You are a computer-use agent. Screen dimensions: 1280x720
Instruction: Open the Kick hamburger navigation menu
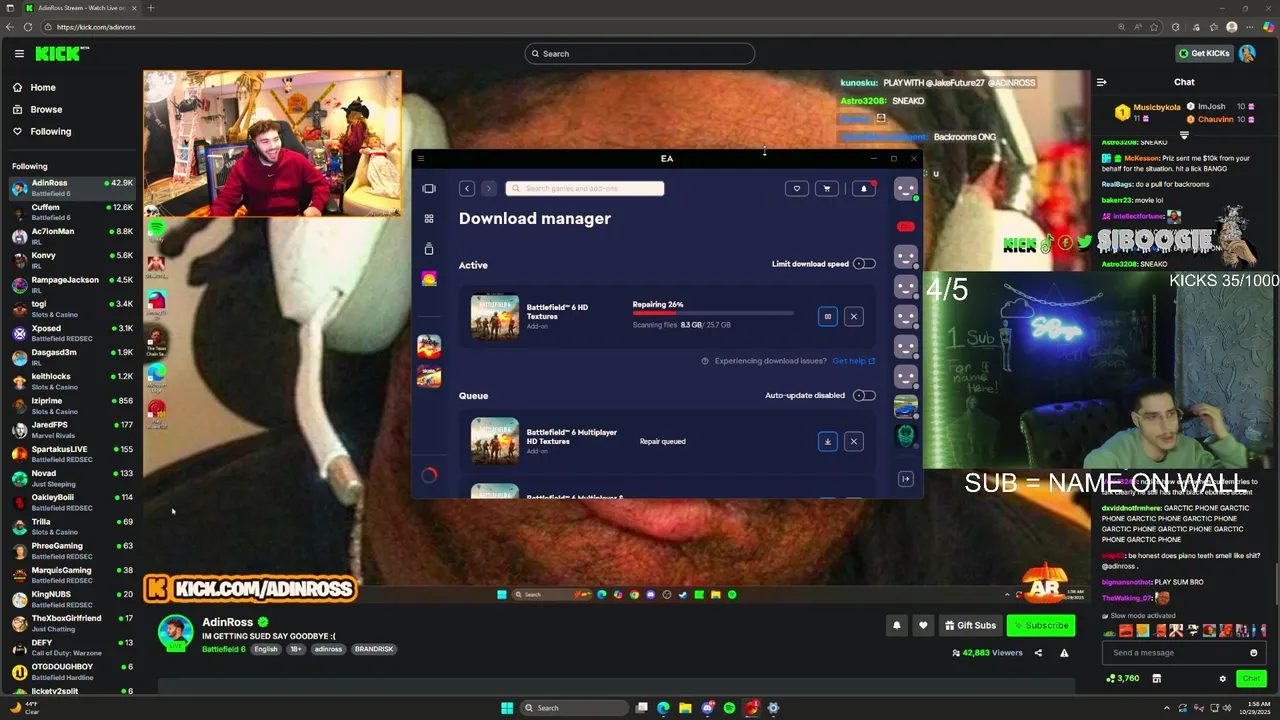pos(19,54)
